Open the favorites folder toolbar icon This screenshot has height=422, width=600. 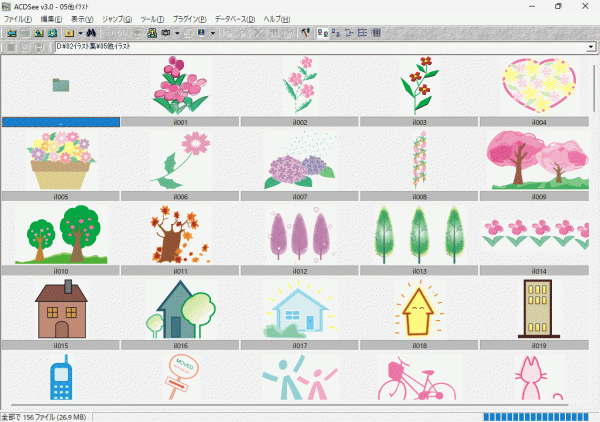(69, 33)
